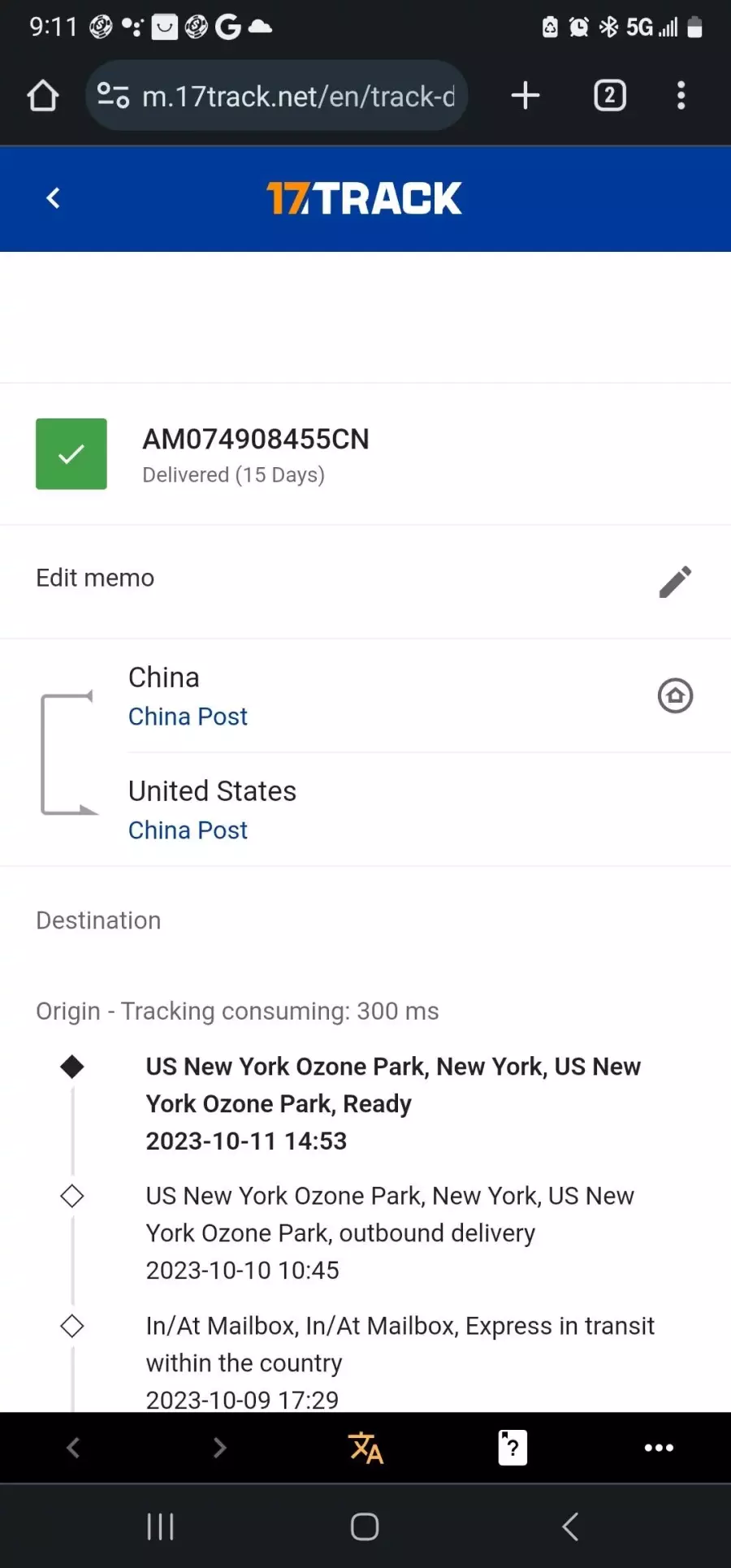Image resolution: width=731 pixels, height=1568 pixels.
Task: Open the help question mark icon
Action: 513,1448
